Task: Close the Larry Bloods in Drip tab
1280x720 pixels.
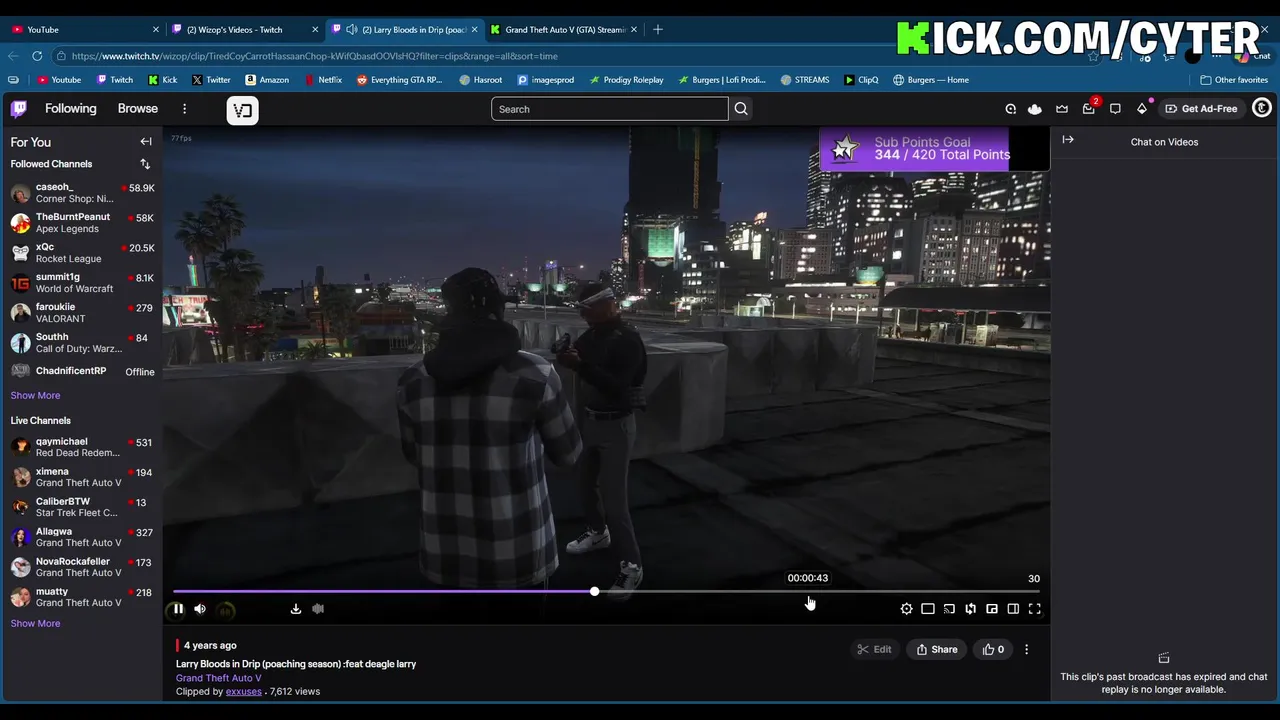Action: 474,30
